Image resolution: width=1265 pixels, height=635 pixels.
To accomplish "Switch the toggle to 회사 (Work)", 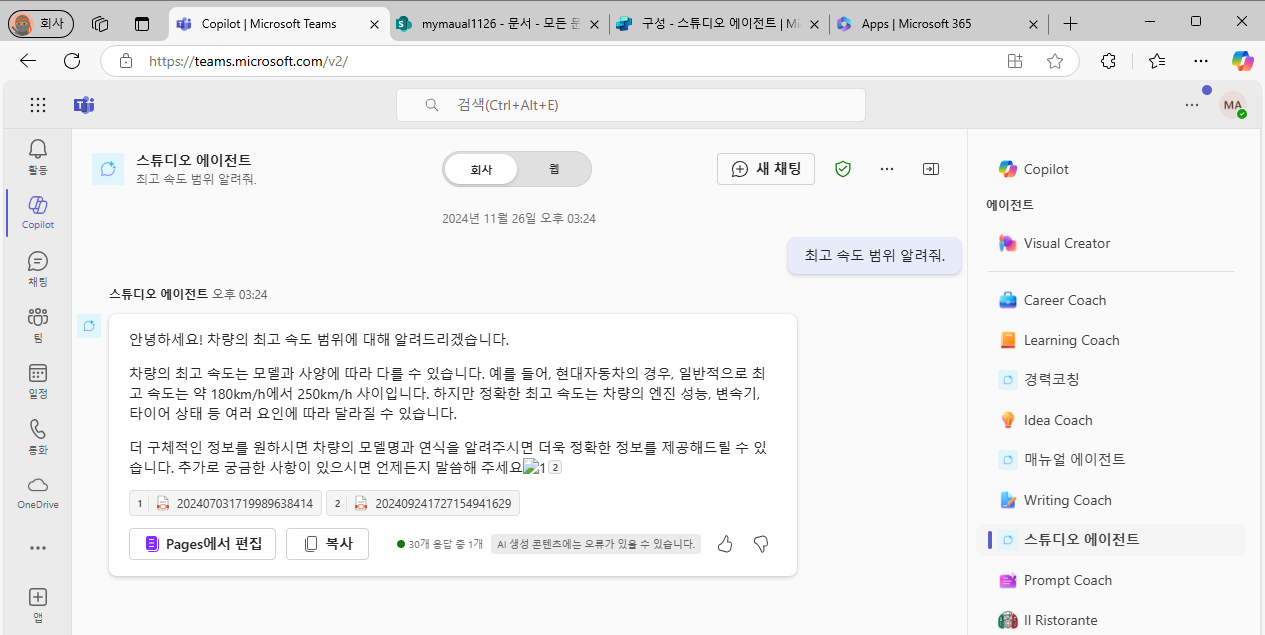I will tap(482, 169).
